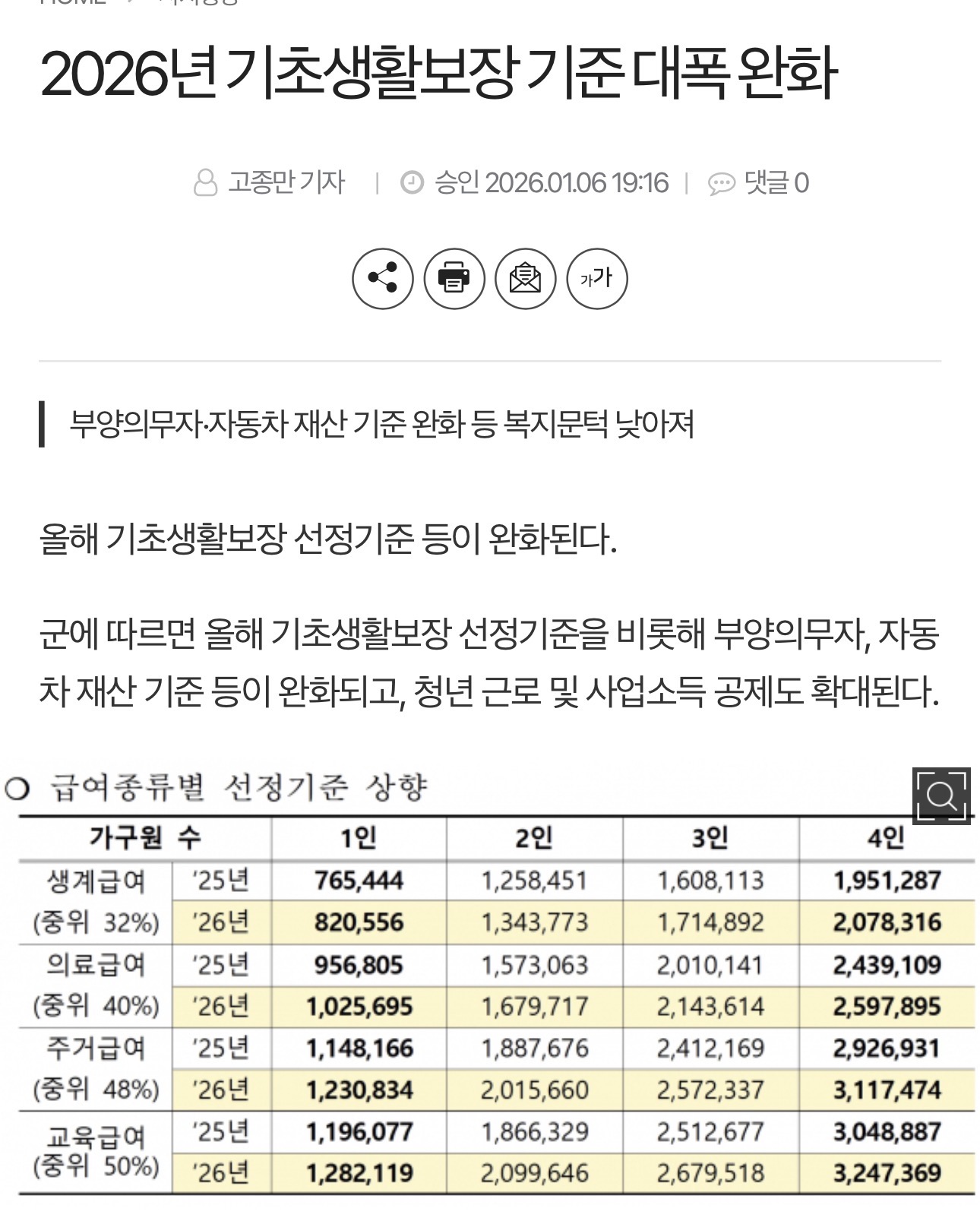Click the 생계급여 row label
This screenshot has width=980, height=1224.
pos(96,881)
